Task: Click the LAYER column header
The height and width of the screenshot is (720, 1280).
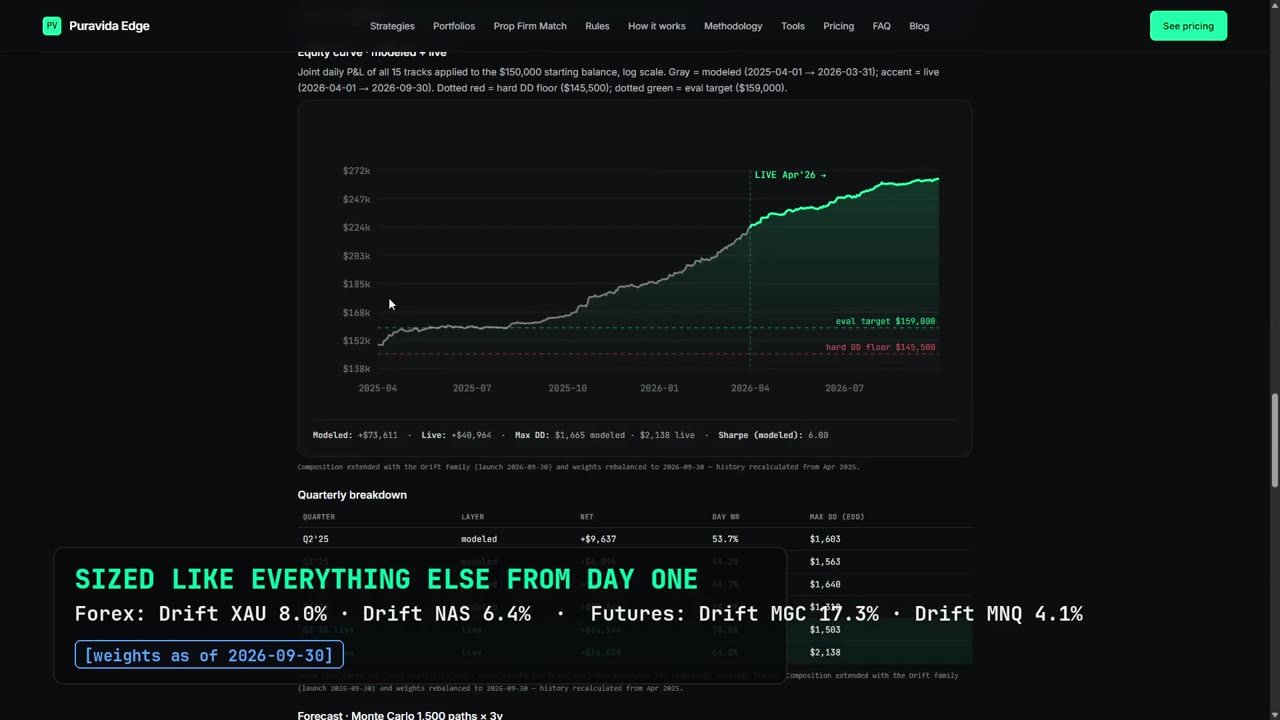Action: pos(472,517)
